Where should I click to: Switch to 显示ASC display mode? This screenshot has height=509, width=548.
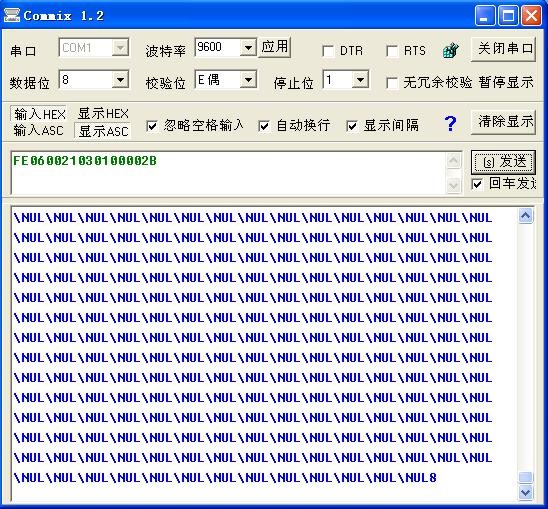point(103,131)
